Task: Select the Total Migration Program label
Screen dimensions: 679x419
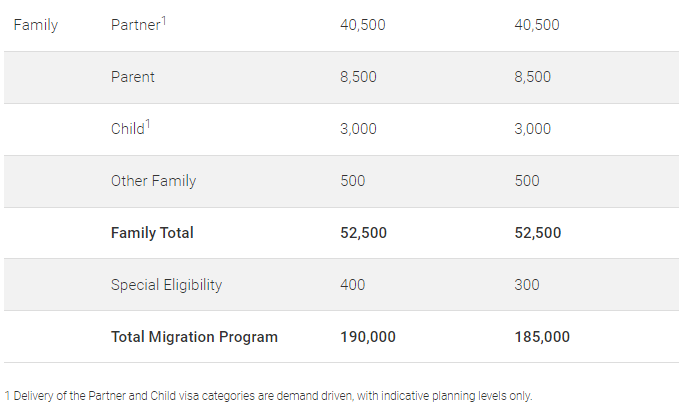Action: point(194,337)
